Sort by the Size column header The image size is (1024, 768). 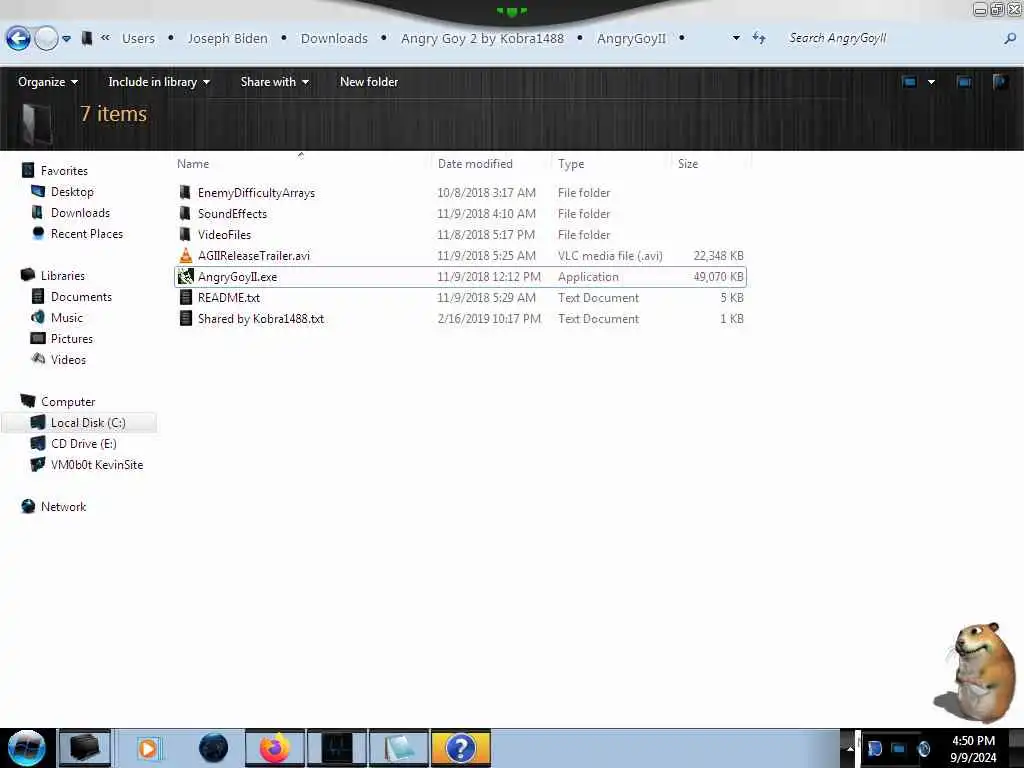pos(688,164)
